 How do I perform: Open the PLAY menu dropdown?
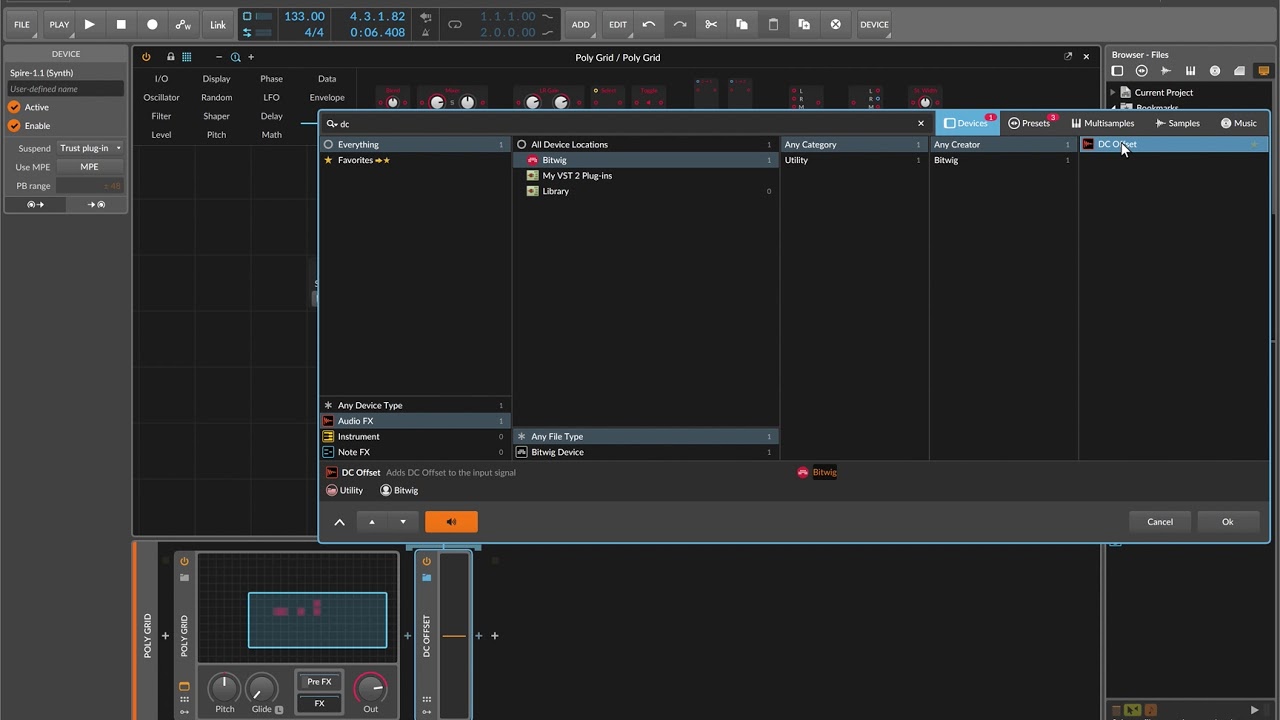pos(59,24)
